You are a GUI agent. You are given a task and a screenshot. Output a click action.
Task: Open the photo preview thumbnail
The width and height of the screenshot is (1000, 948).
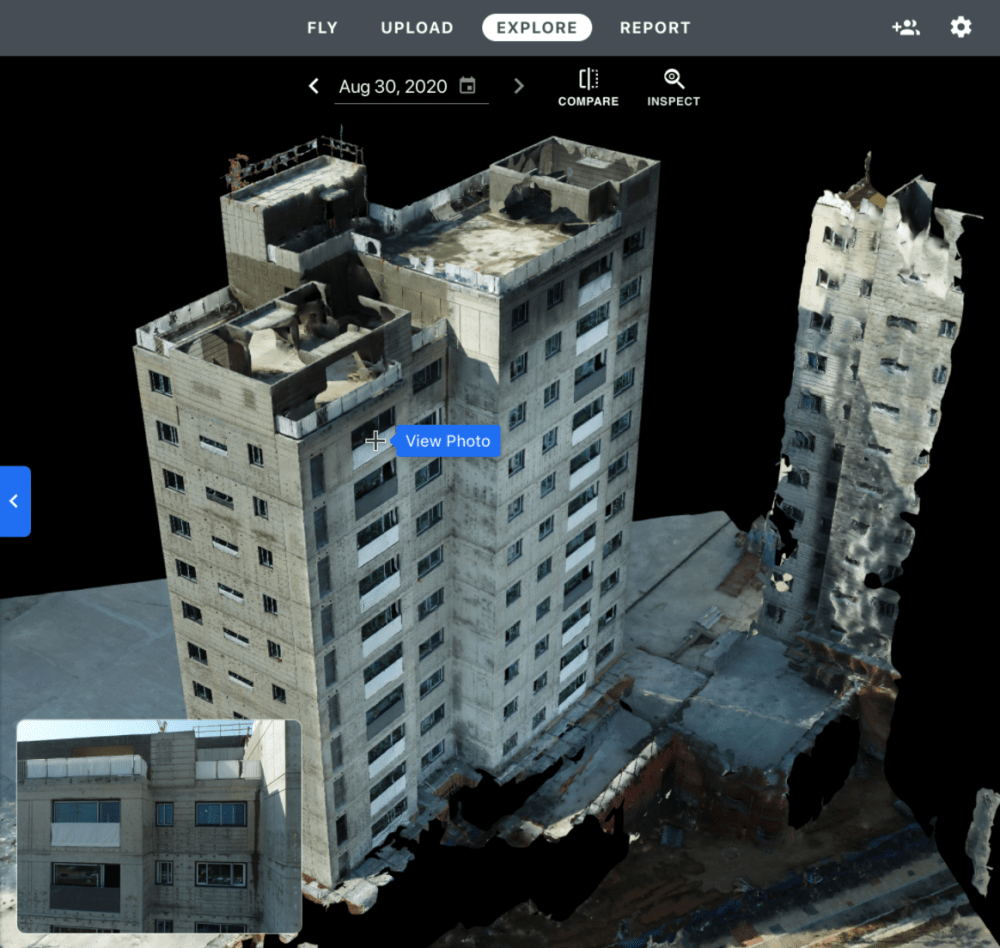[x=159, y=826]
